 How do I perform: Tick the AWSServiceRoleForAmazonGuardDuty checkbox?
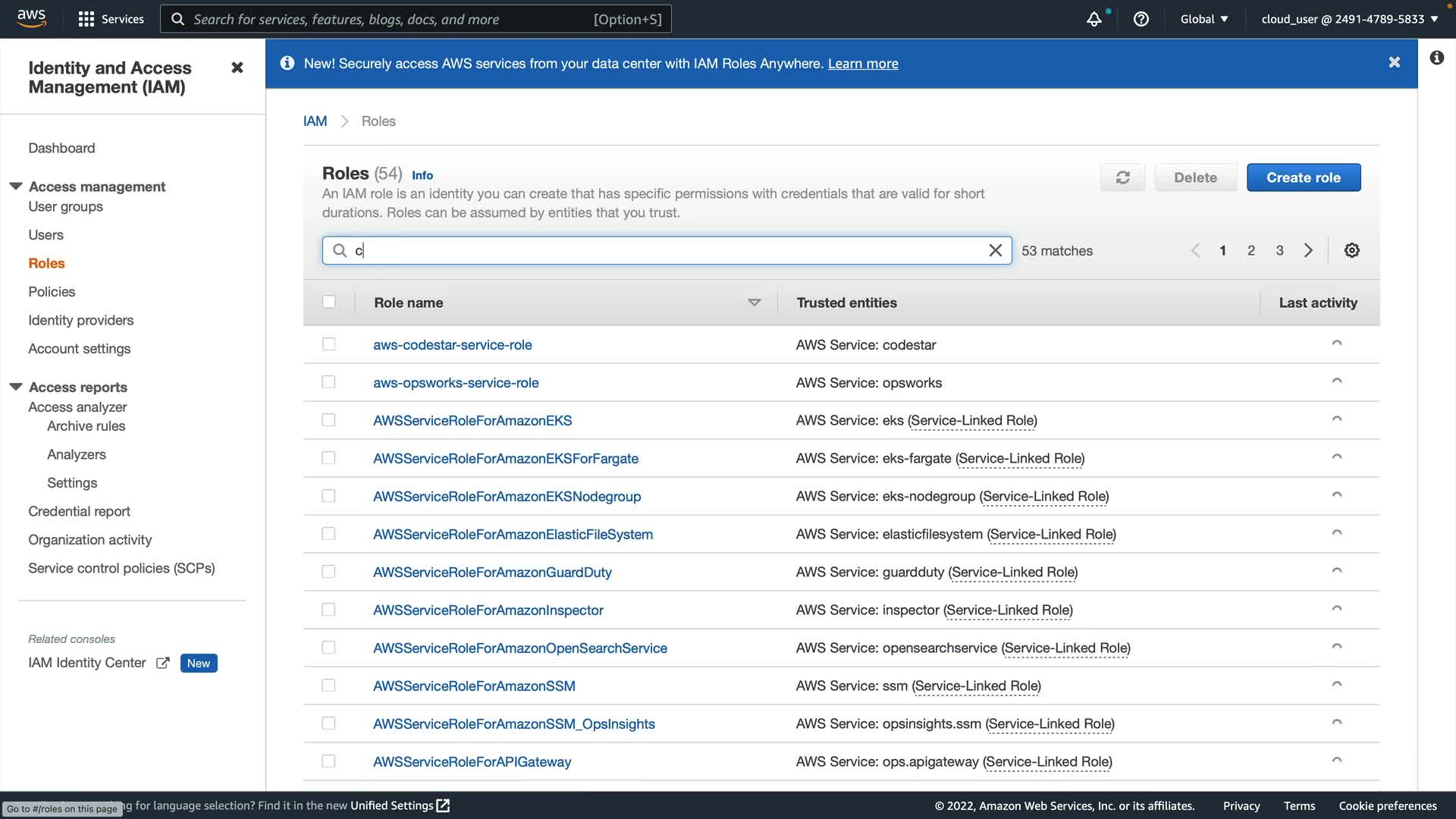click(328, 572)
